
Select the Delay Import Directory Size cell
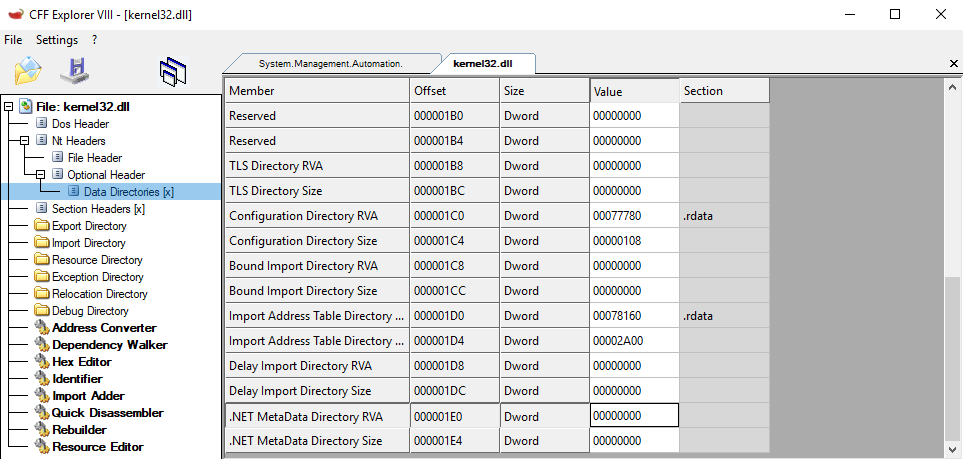point(317,391)
